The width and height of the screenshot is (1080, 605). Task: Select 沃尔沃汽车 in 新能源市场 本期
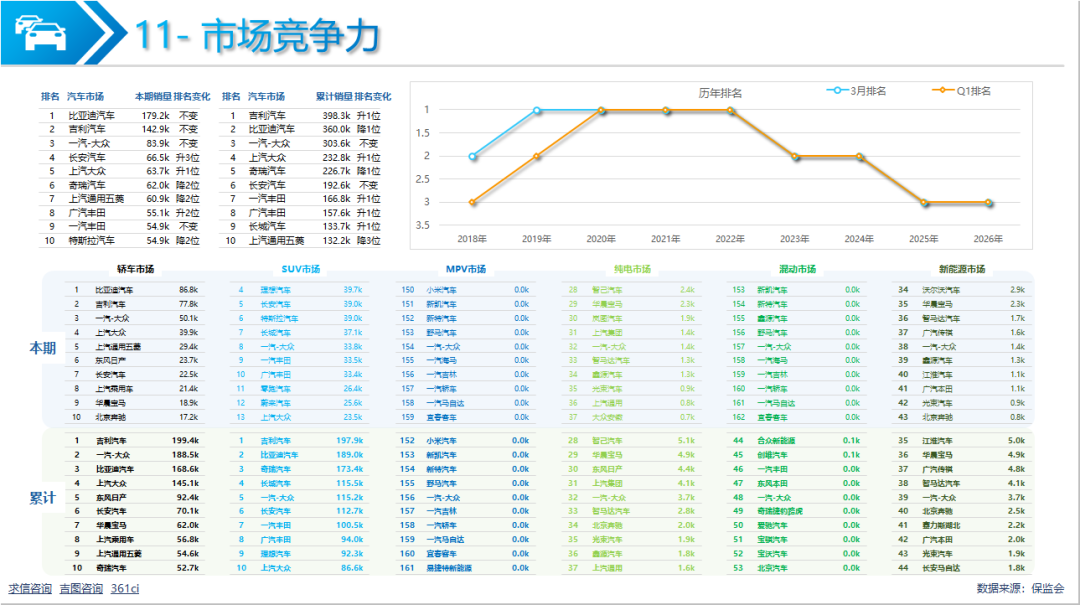pyautogui.click(x=941, y=290)
